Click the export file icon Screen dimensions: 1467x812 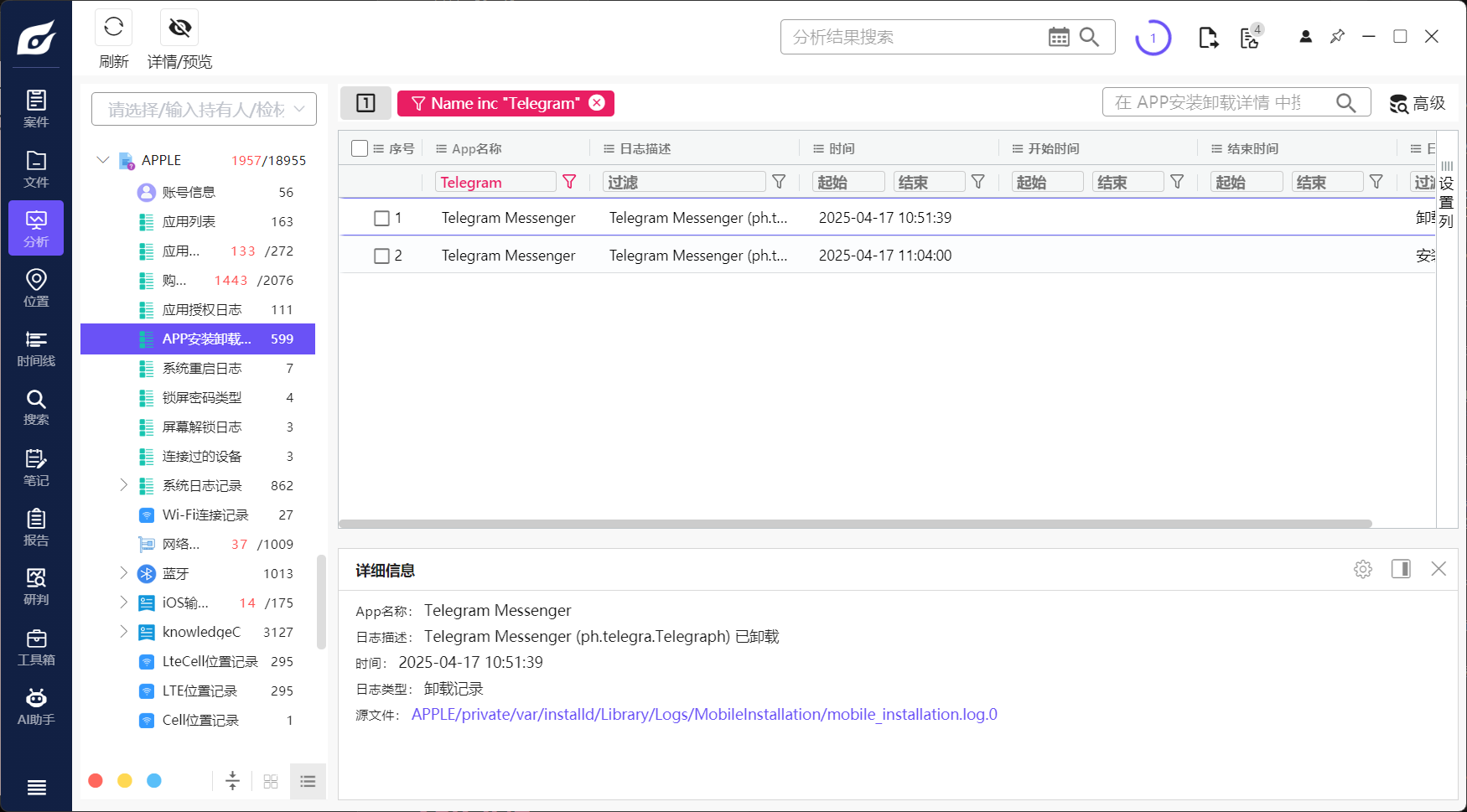click(1208, 38)
